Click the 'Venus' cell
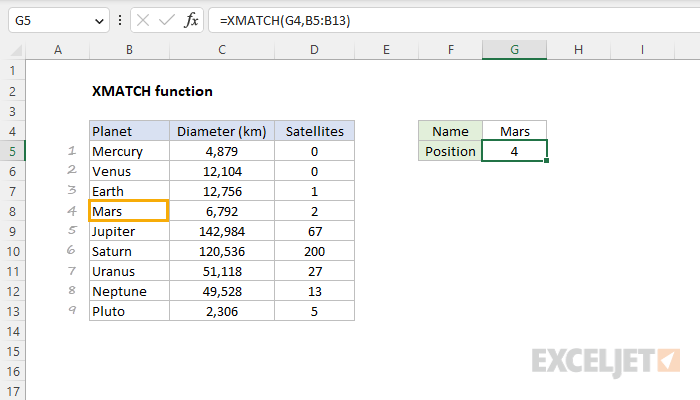The width and height of the screenshot is (700, 400). 129,171
